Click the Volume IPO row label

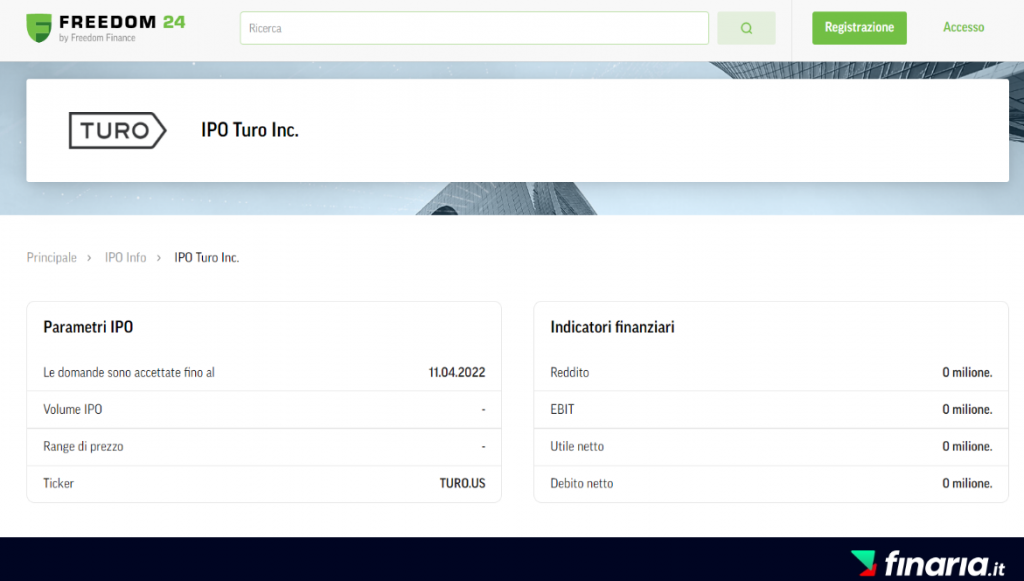click(x=72, y=409)
